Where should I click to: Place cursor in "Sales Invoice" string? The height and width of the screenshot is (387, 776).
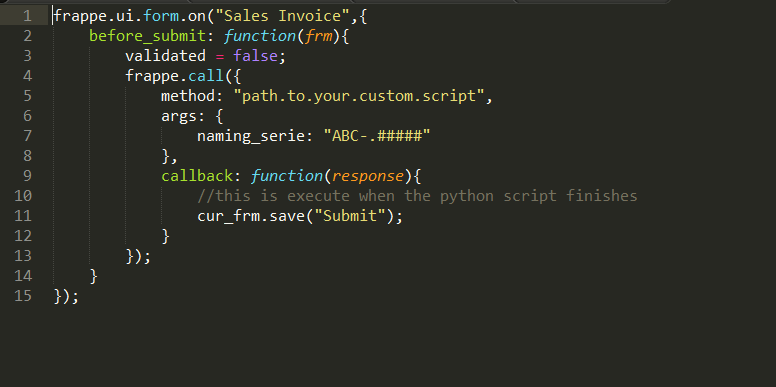[283, 16]
